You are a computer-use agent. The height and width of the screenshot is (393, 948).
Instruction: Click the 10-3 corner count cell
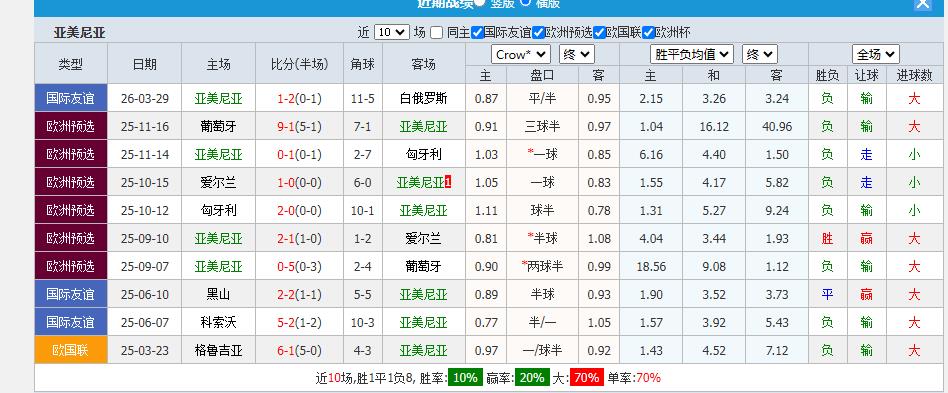click(x=363, y=322)
